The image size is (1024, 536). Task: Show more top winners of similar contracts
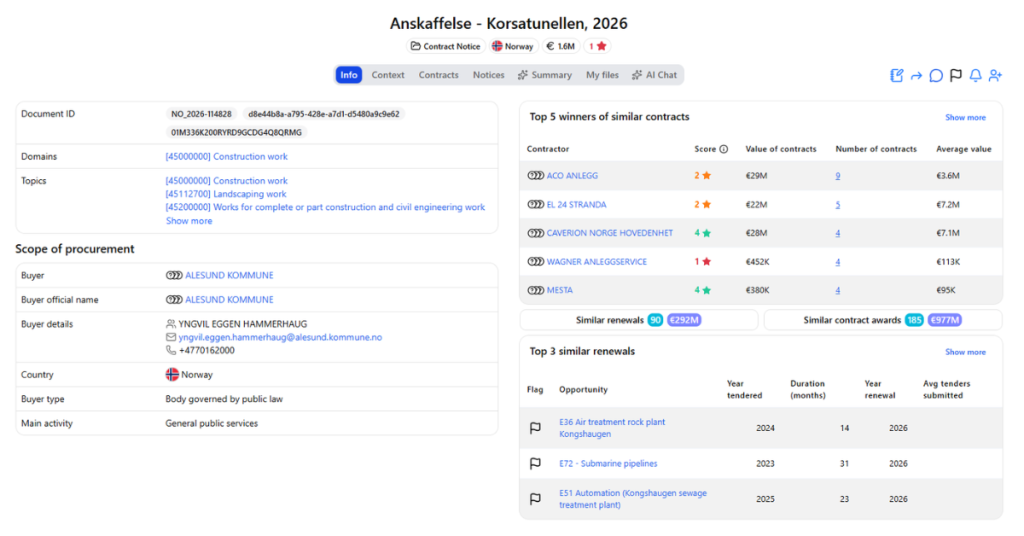pos(965,118)
